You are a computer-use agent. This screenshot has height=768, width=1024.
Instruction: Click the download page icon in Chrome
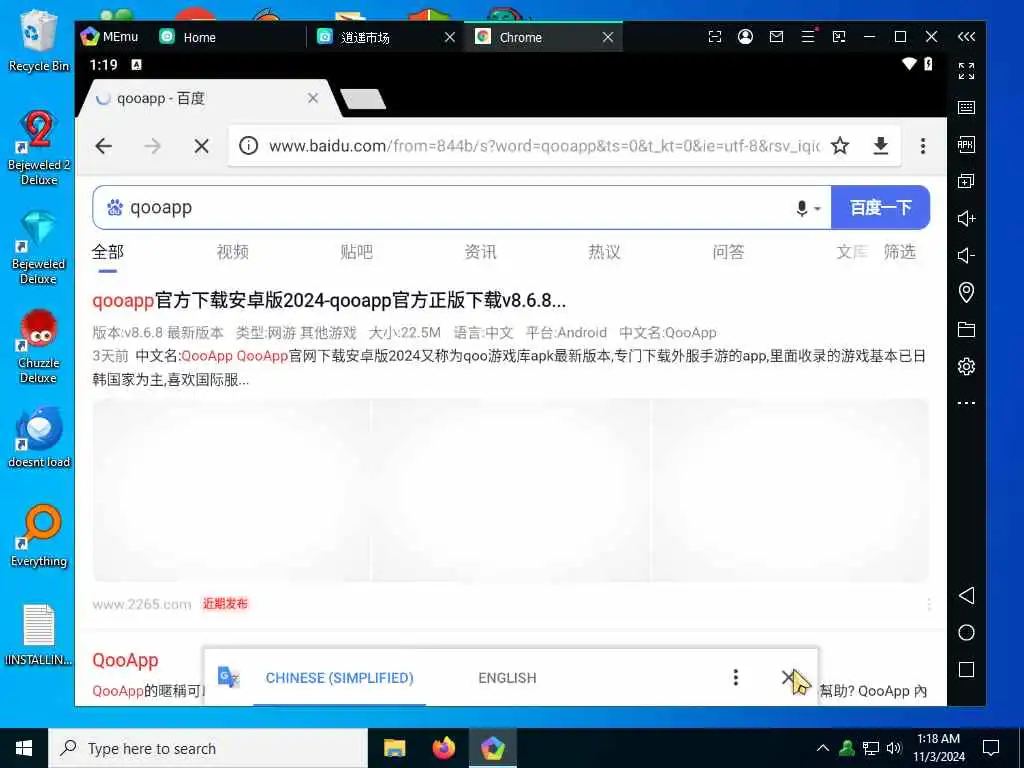click(881, 146)
